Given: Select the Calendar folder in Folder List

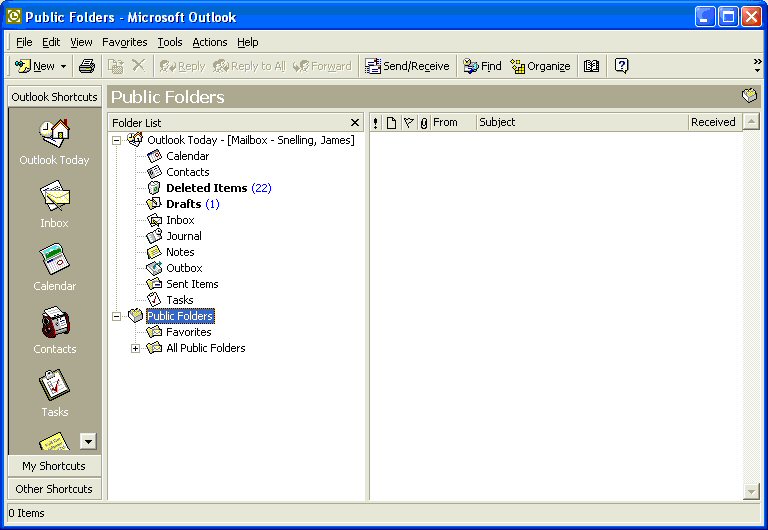Looking at the screenshot, I should (188, 156).
